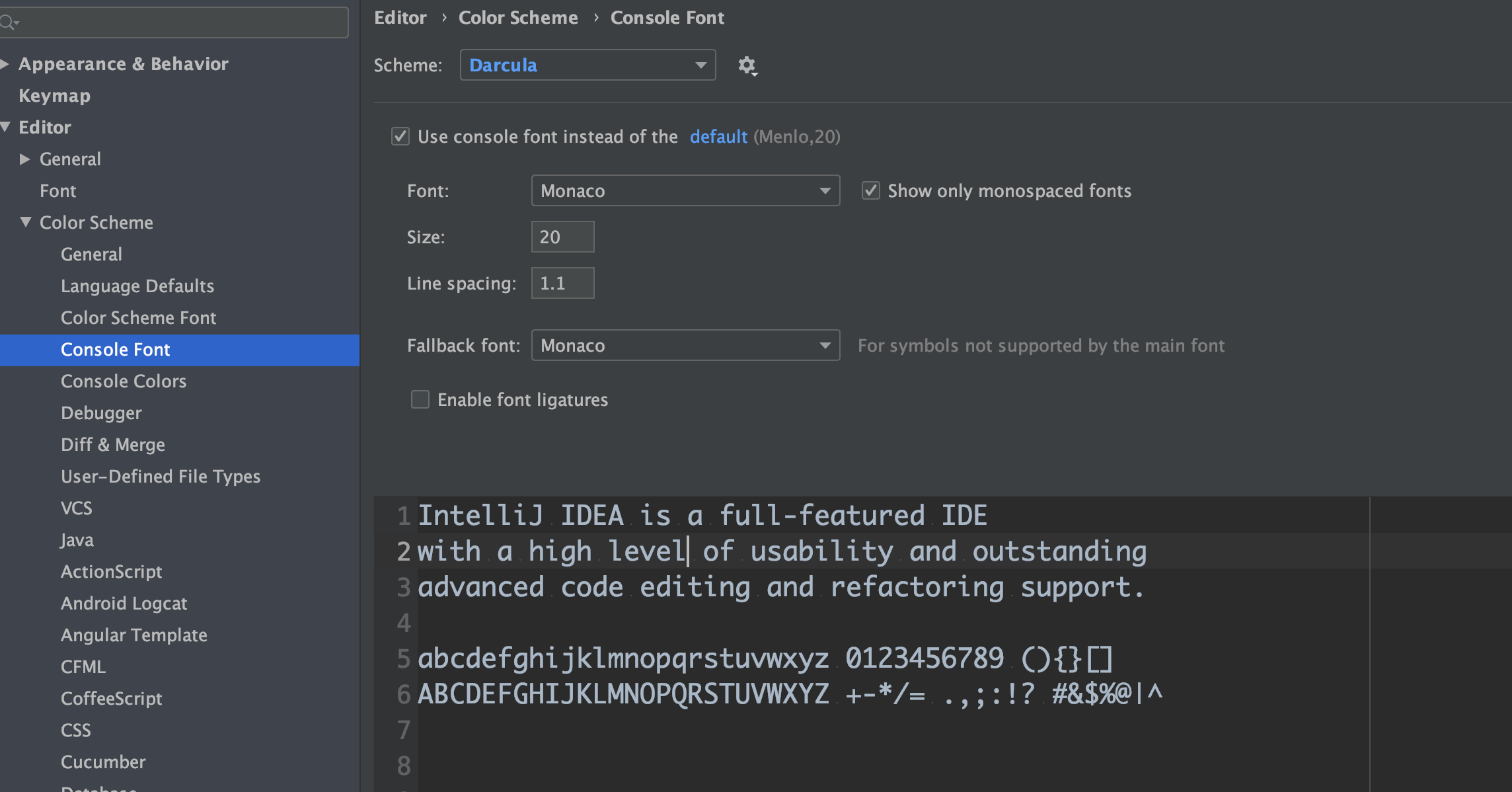Click the Line spacing input field
Image resolution: width=1512 pixels, height=792 pixels.
[x=562, y=282]
